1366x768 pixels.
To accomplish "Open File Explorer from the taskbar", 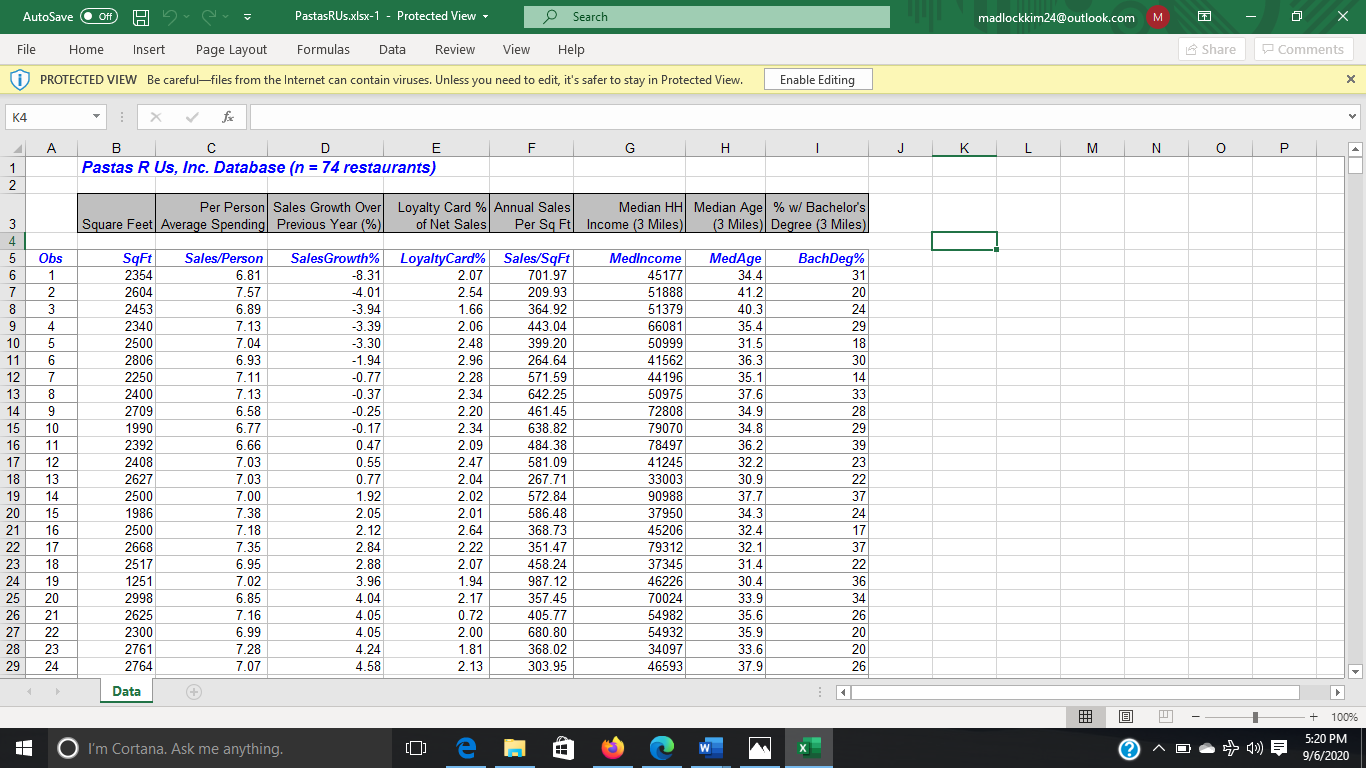I will click(514, 748).
